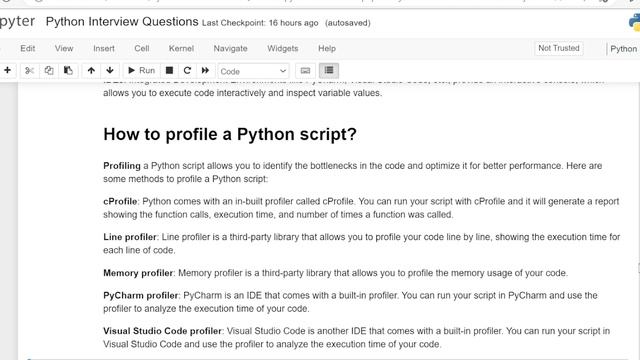Click the bold 'PyCharm profiler' label
Screen dimensions: 640x360
pyautogui.click(x=141, y=295)
